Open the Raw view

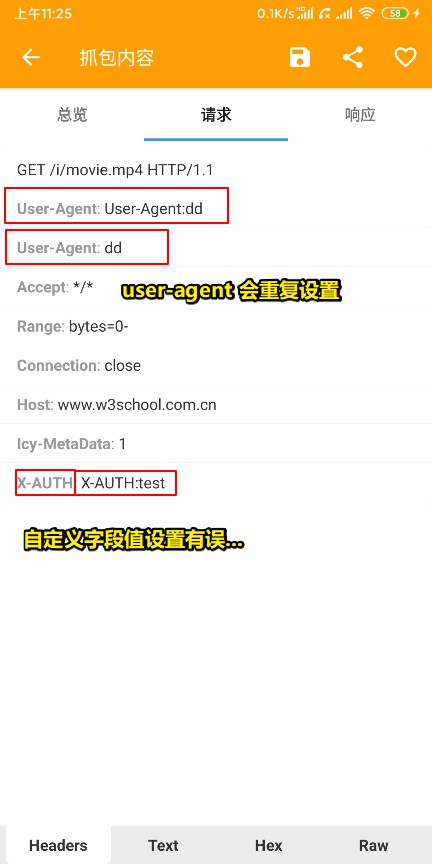[374, 845]
